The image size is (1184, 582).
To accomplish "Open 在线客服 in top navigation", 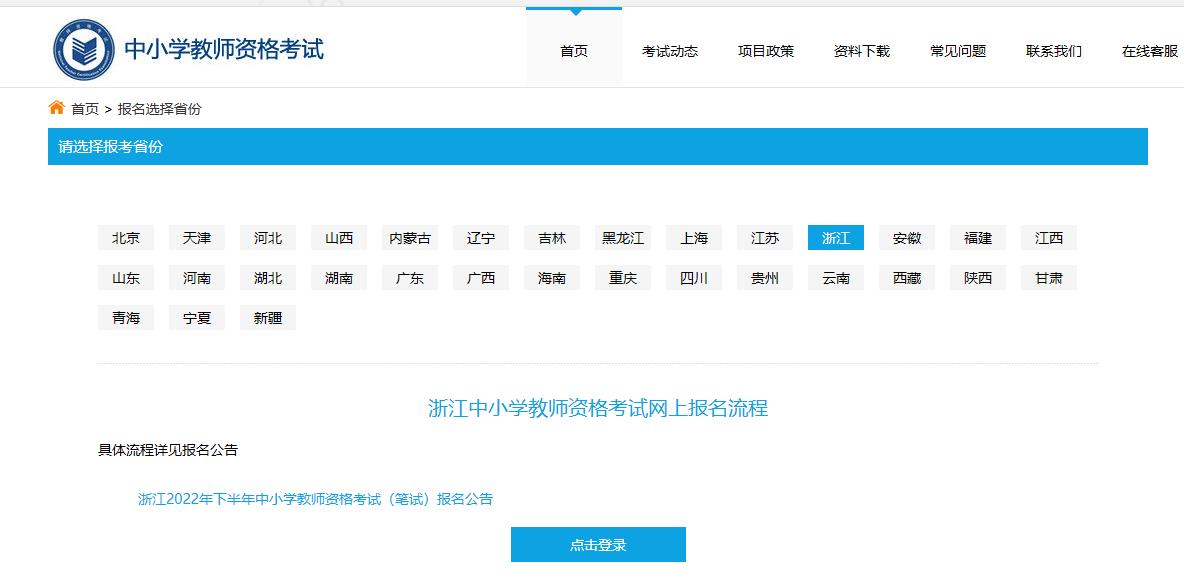I will tap(1150, 51).
